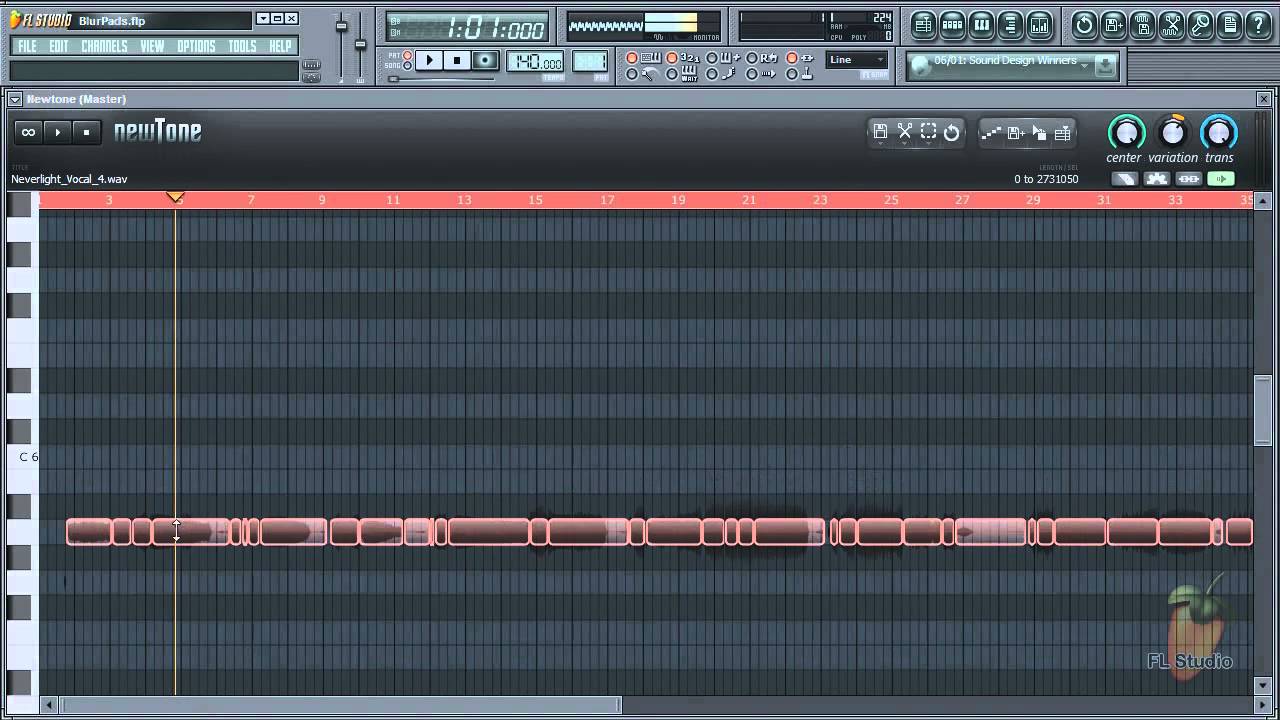Click the undo history icon in main toolbar
The width and height of the screenshot is (1280, 720).
pyautogui.click(x=1084, y=25)
